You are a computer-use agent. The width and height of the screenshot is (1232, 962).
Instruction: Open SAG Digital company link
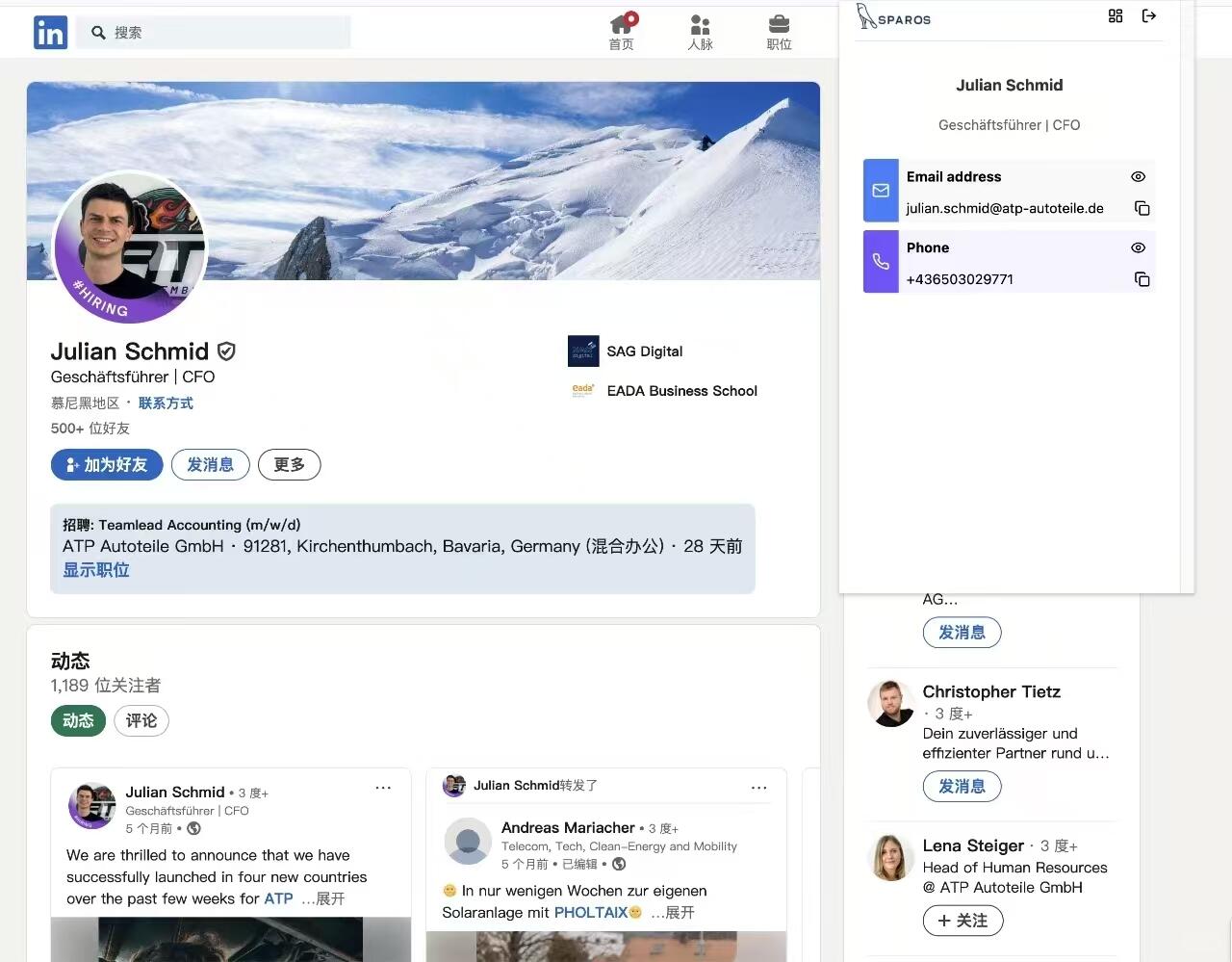tap(645, 351)
